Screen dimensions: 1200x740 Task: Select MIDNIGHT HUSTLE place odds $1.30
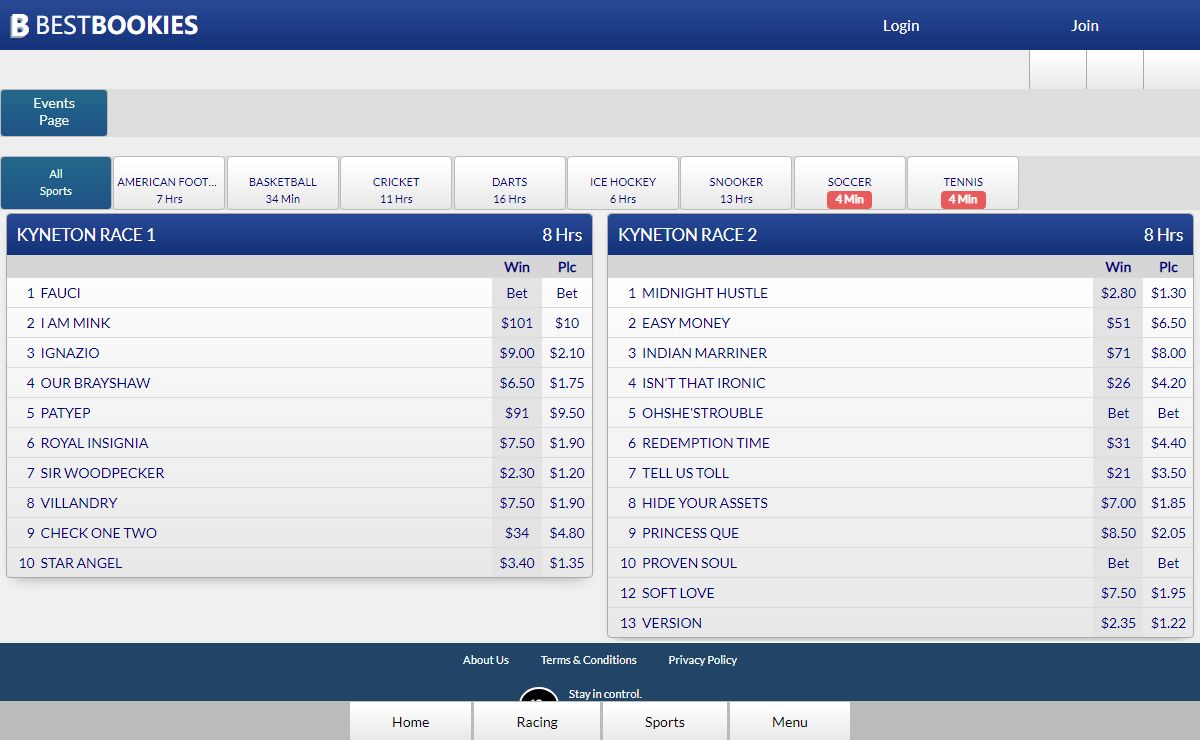(1168, 293)
